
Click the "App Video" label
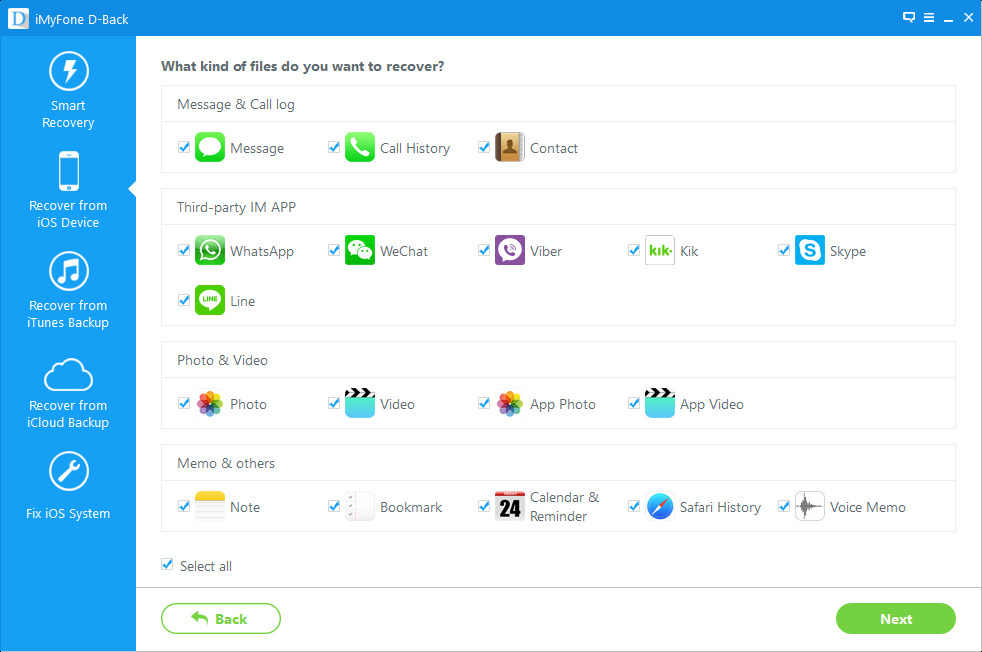tap(711, 405)
